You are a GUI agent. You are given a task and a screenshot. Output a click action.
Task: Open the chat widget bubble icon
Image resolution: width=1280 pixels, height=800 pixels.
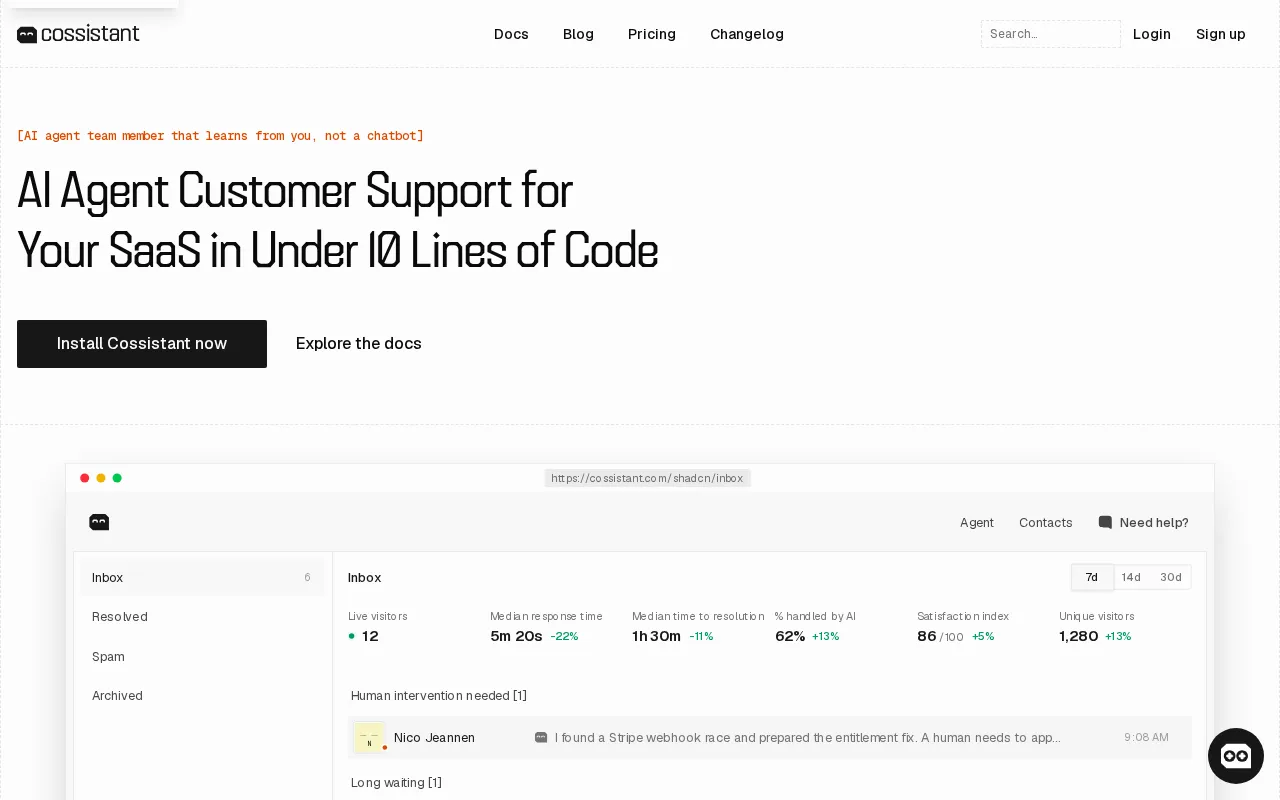pos(1236,756)
